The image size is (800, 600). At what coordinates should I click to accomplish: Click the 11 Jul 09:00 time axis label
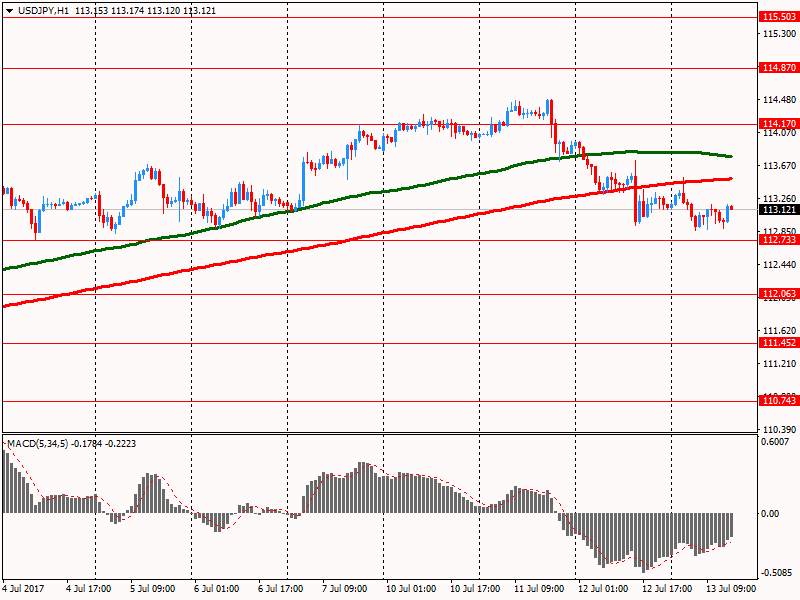click(539, 589)
